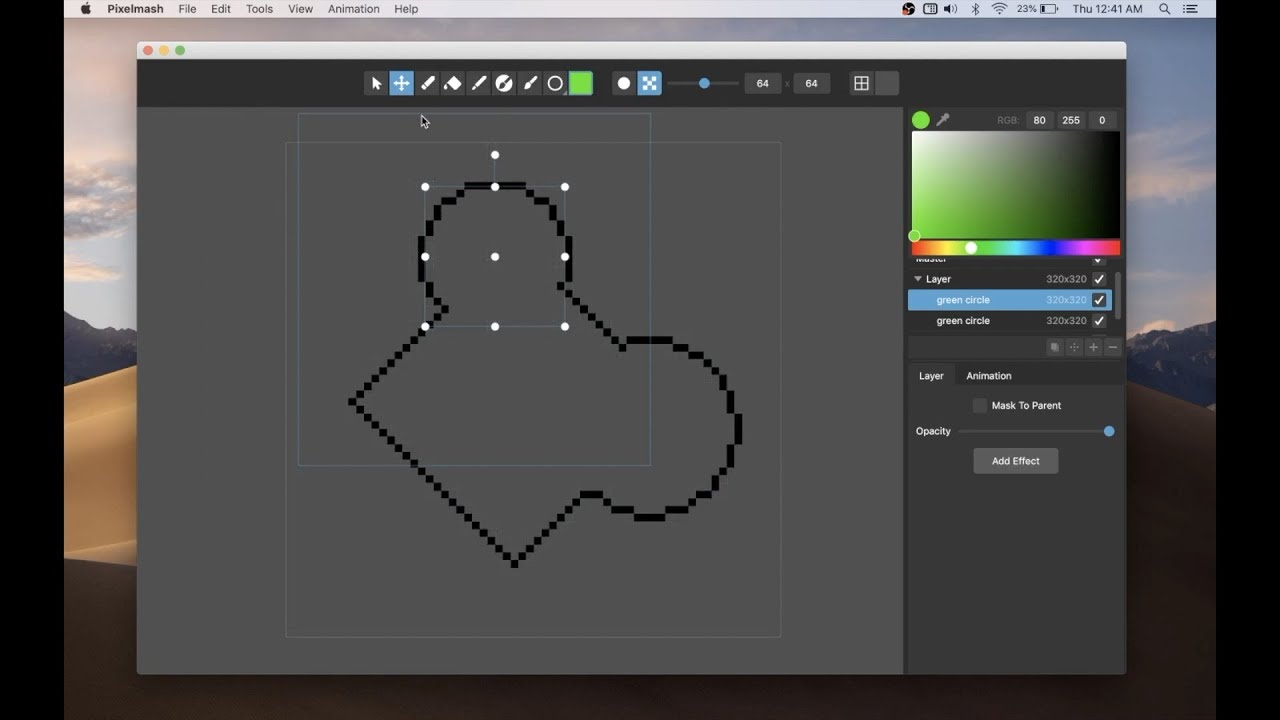Click the red RGB value field showing 80
This screenshot has height=720, width=1280.
[1040, 120]
